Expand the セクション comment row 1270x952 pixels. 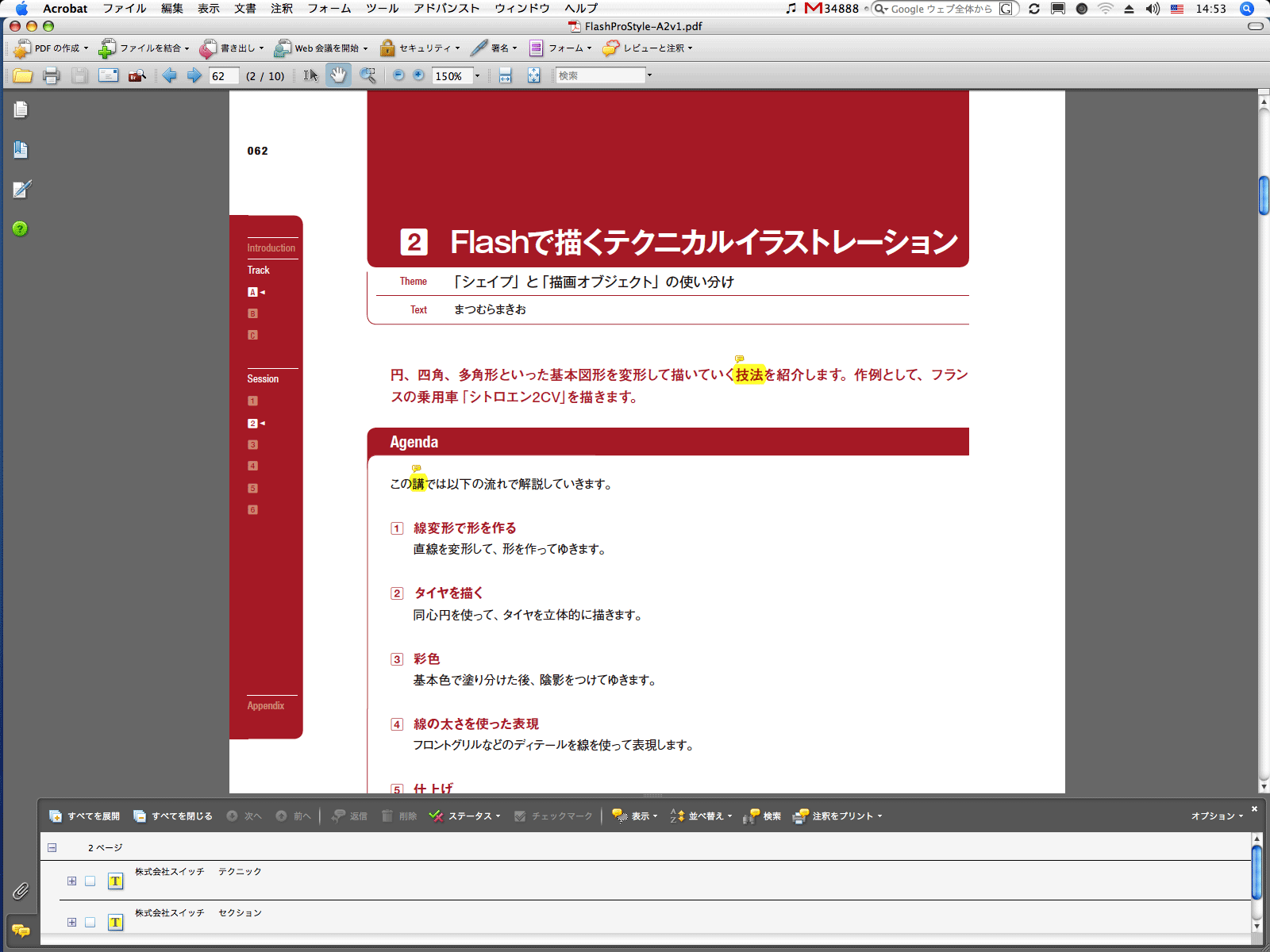point(71,922)
